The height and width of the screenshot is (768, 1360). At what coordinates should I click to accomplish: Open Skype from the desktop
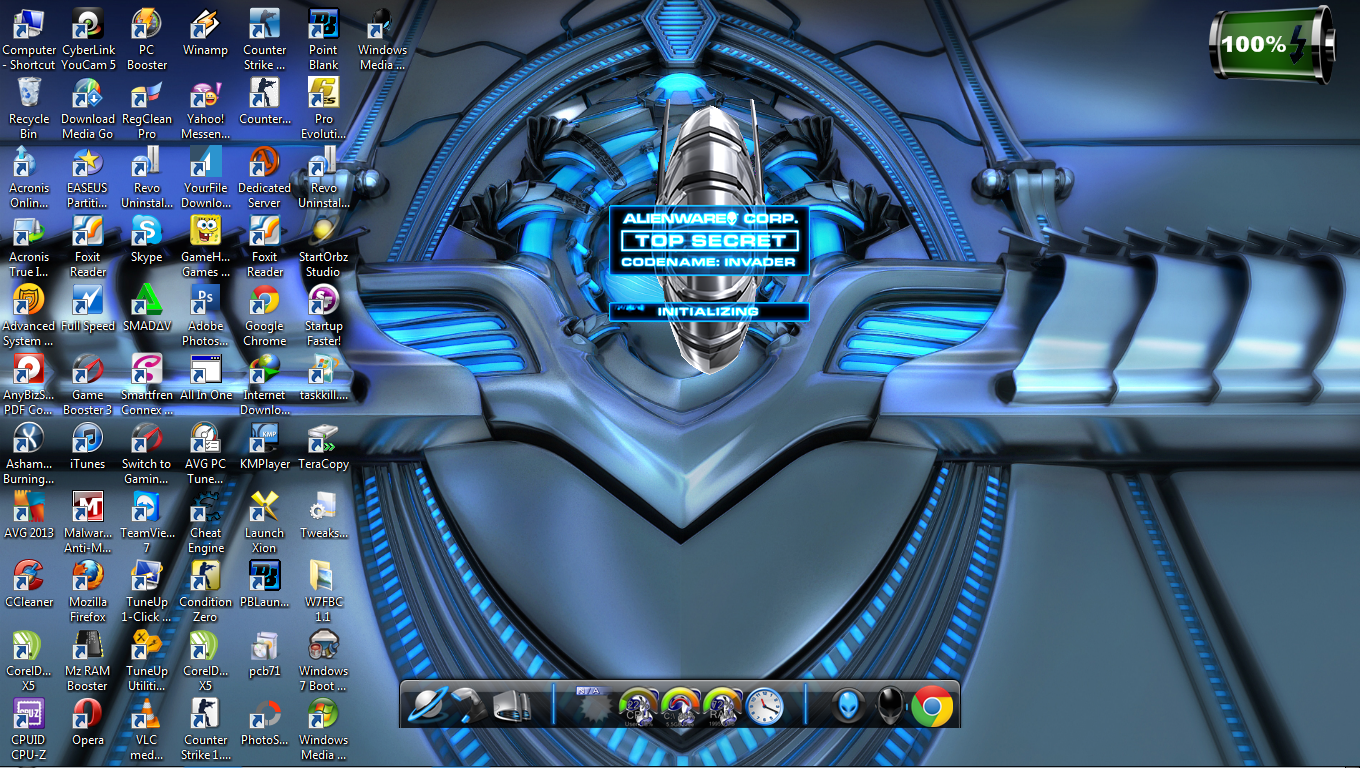click(x=147, y=239)
